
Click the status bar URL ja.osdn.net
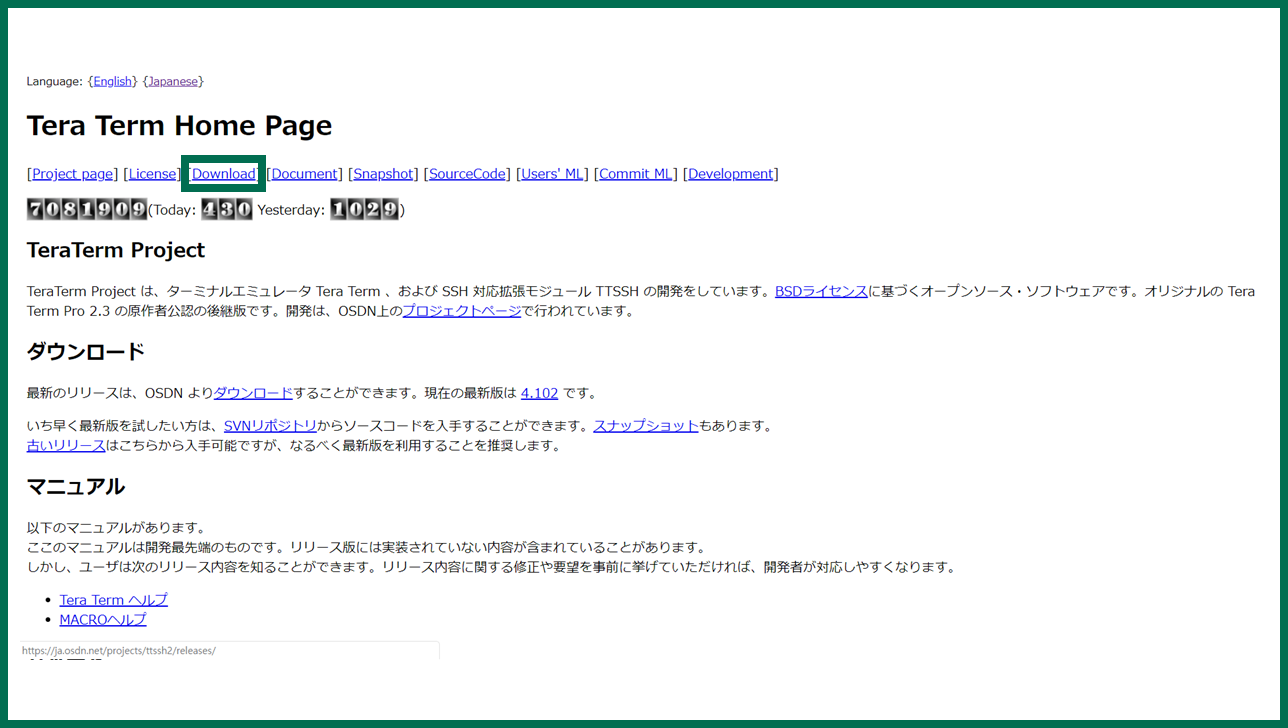(x=119, y=650)
